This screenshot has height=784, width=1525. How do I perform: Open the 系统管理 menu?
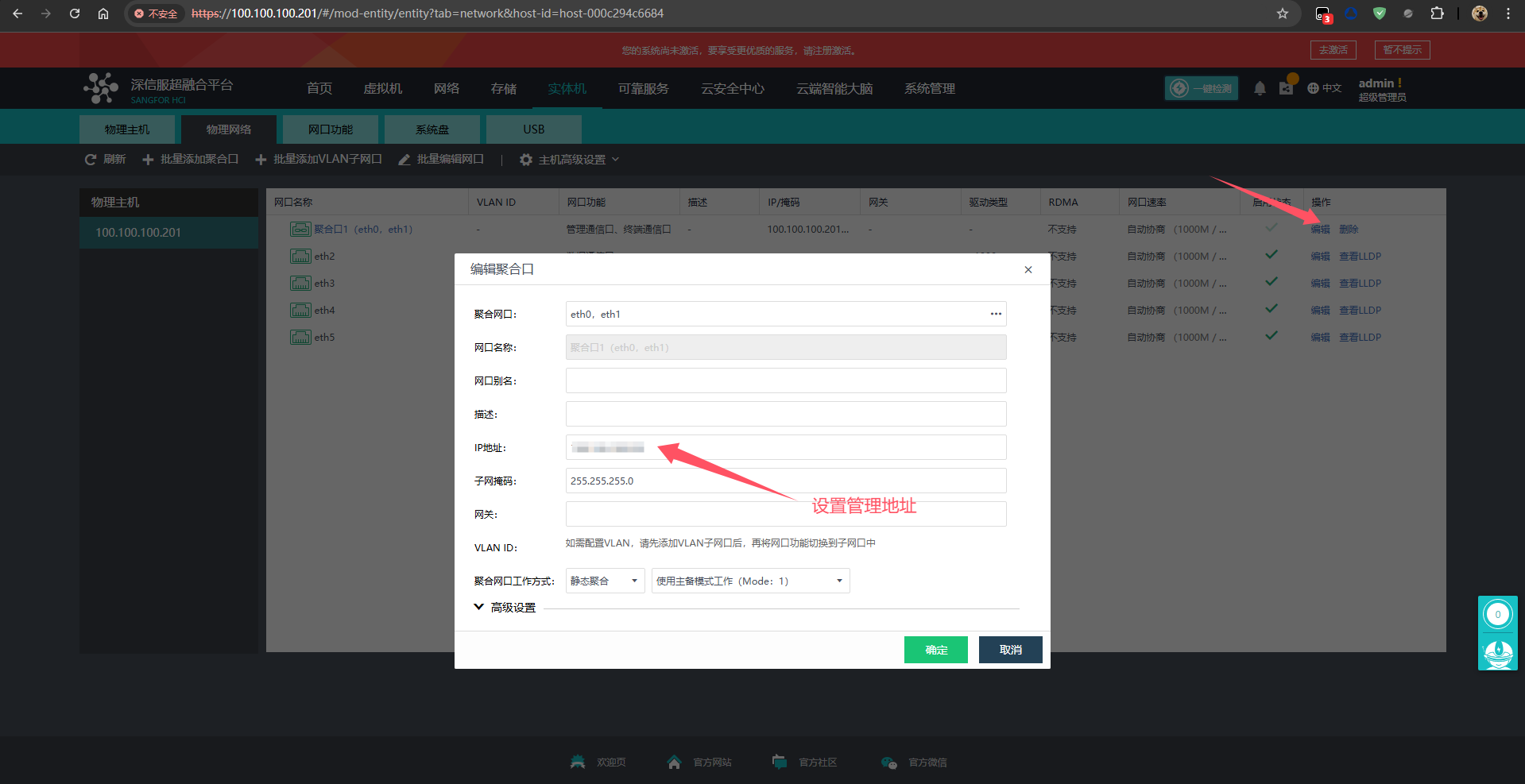coord(930,88)
